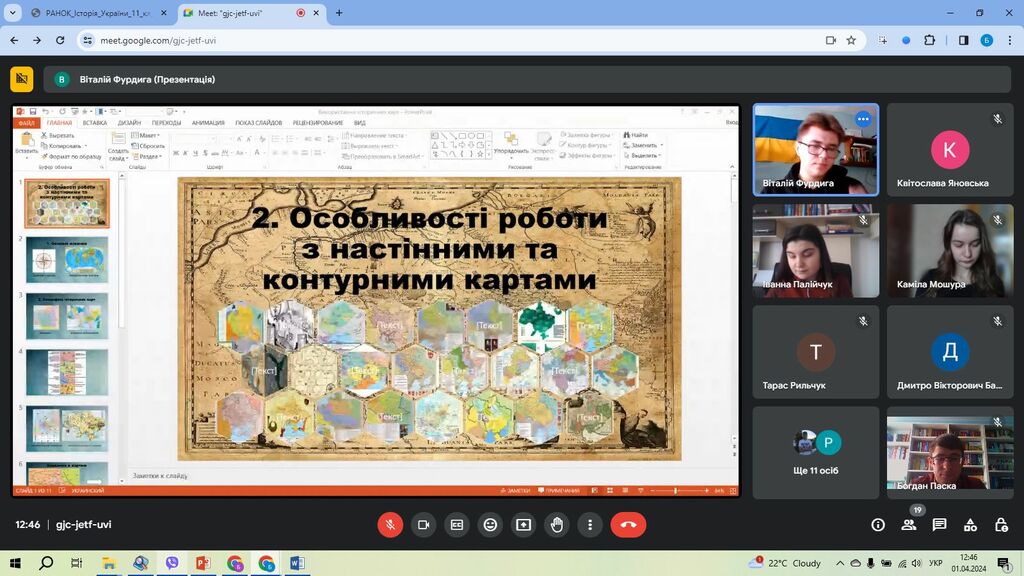The image size is (1024, 576).
Task: Click the "Ще 11 осіб" participants tile
Action: 816,452
